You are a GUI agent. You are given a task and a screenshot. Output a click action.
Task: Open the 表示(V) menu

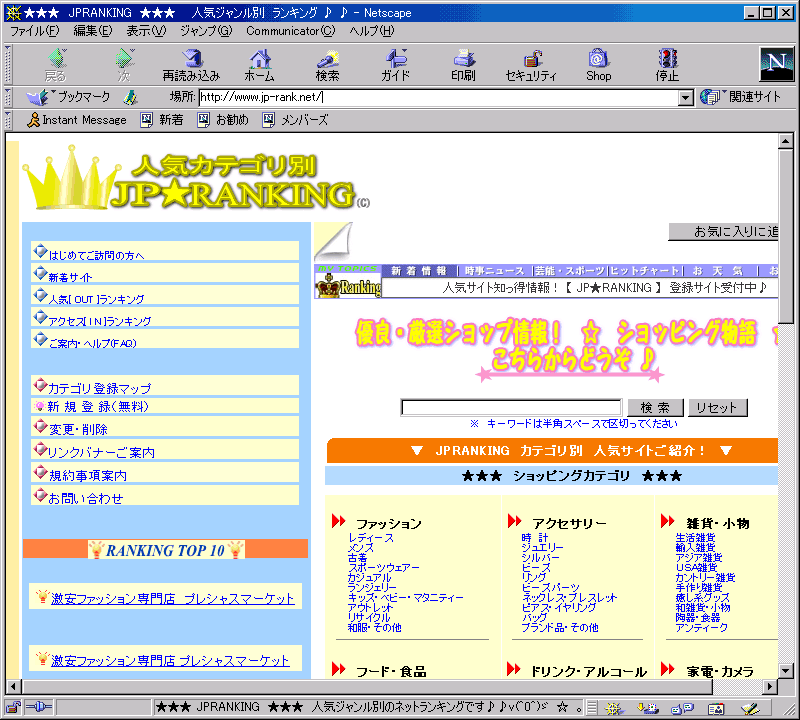coord(146,31)
